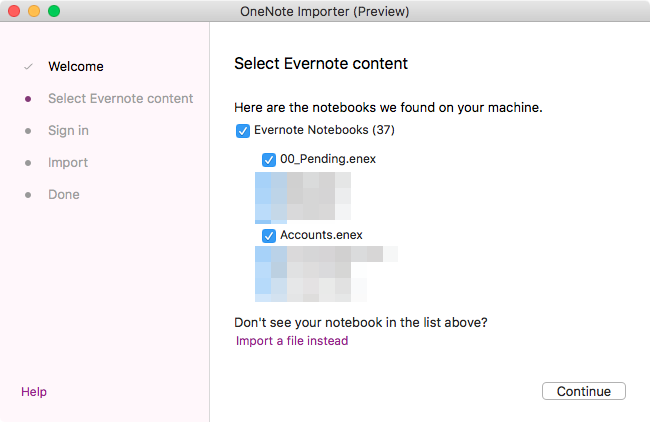Select the Import step label in sidebar

pyautogui.click(x=68, y=162)
